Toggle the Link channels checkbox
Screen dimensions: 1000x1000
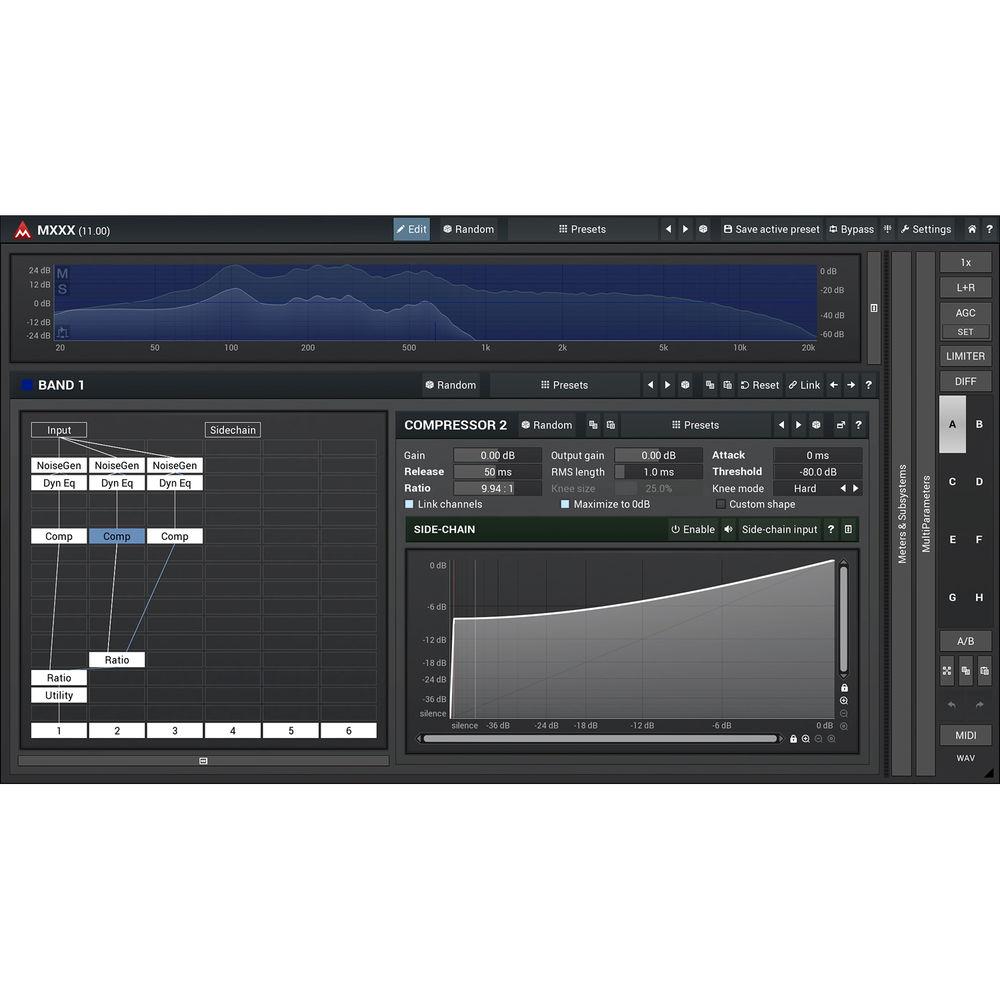[x=410, y=505]
